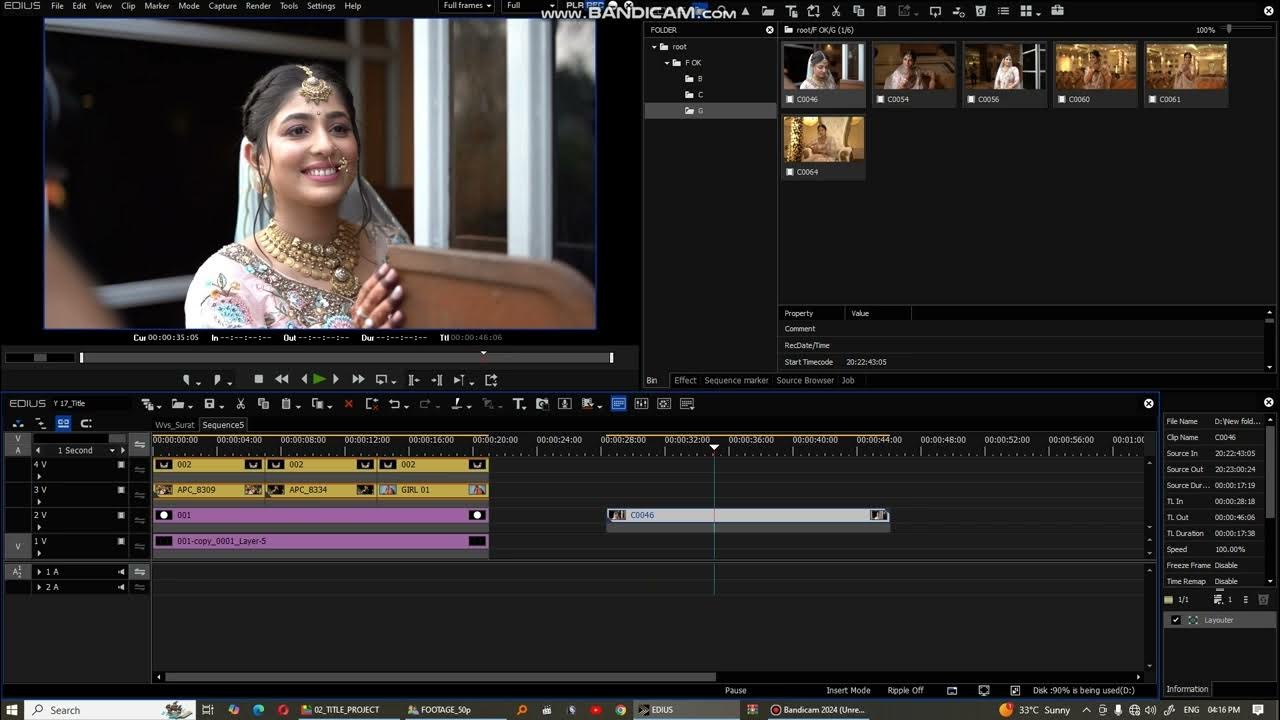Click the Stop playback button
The image size is (1280, 720).
[x=258, y=380]
